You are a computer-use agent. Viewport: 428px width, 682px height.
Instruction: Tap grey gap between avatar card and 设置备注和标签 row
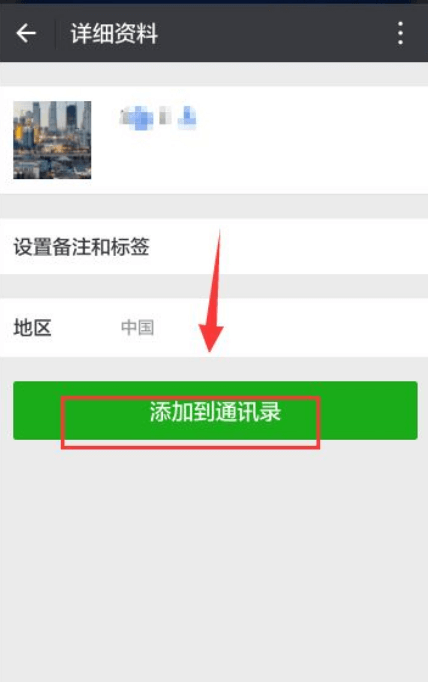tap(214, 206)
